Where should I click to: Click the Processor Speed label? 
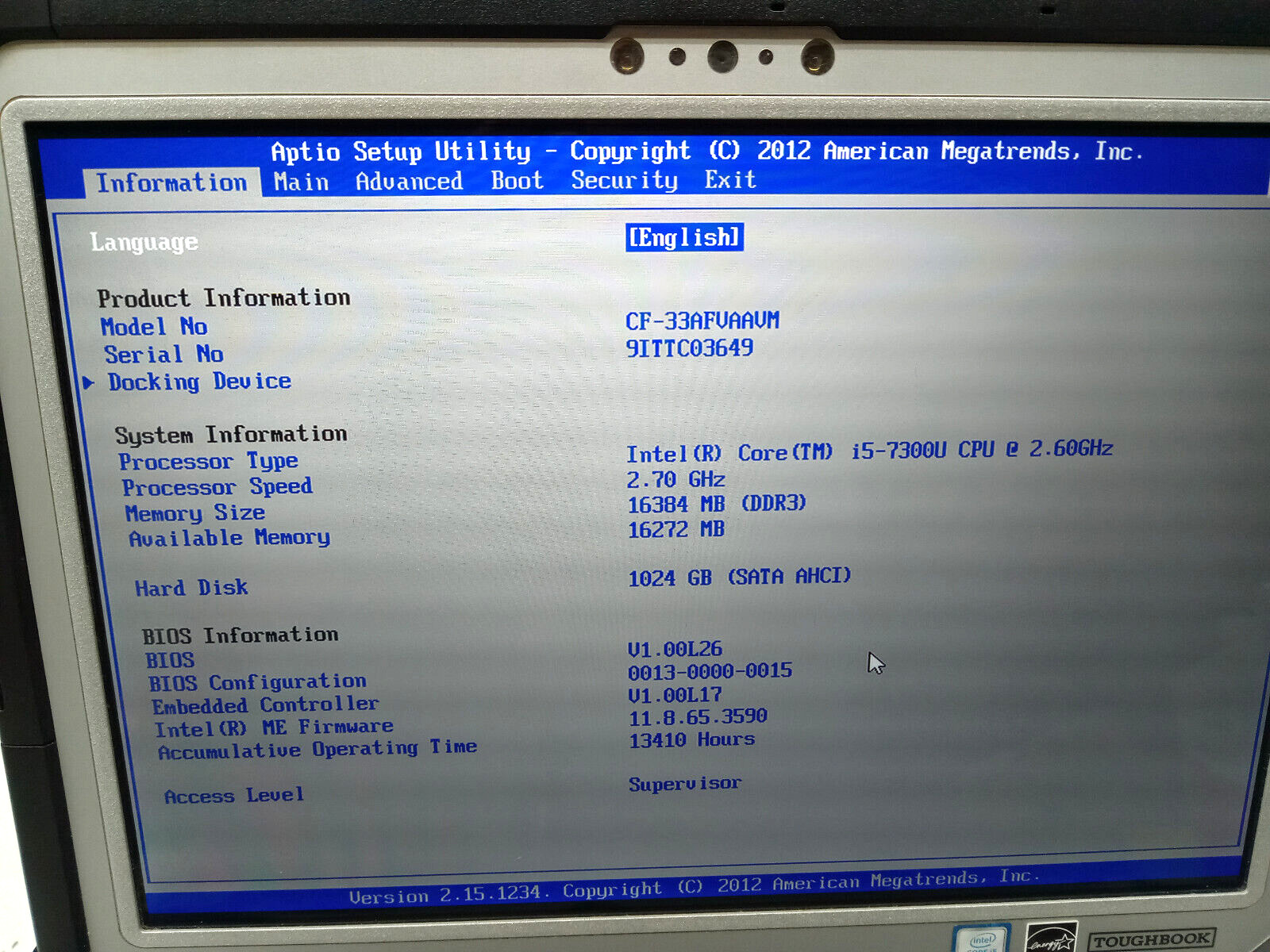217,486
